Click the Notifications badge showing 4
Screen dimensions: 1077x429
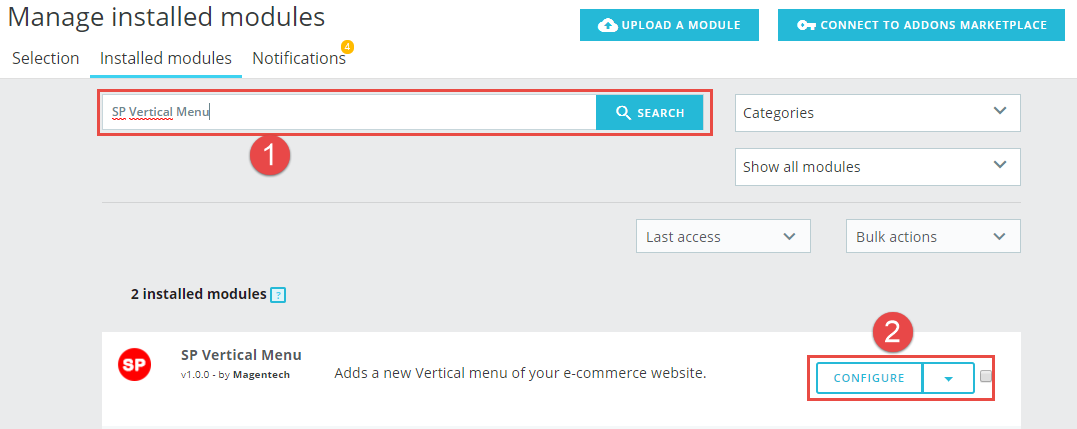pyautogui.click(x=348, y=47)
